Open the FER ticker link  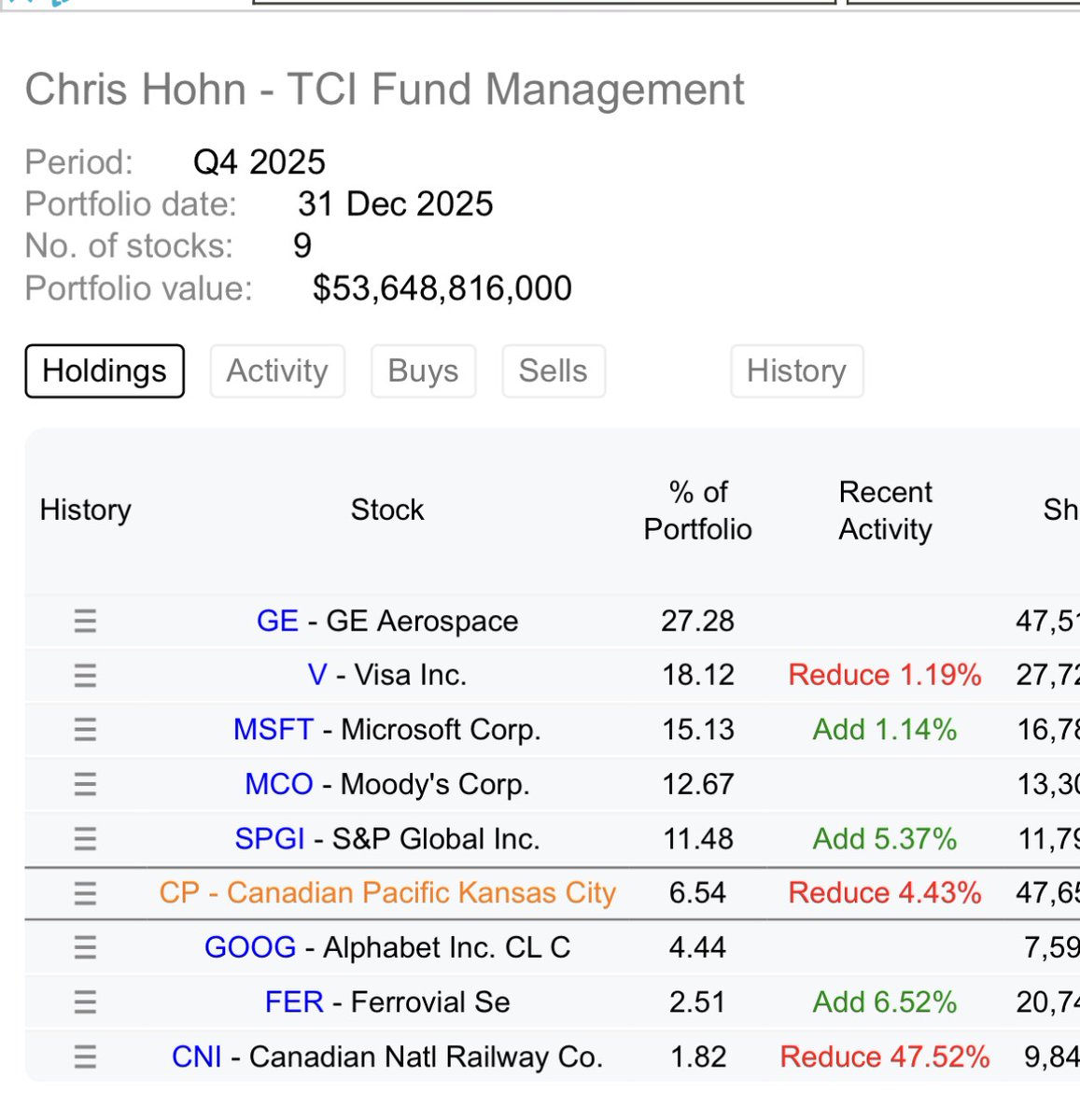pyautogui.click(x=294, y=1002)
